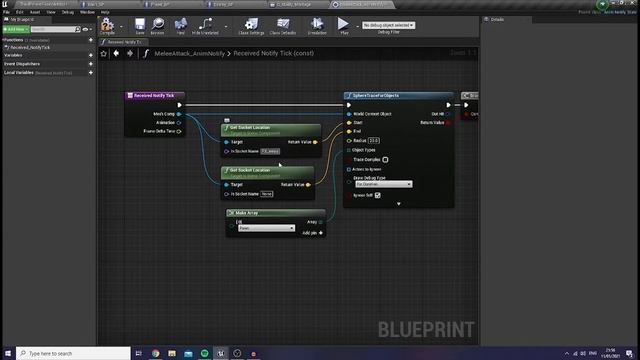Open Draw Debug Type dropdown
The height and width of the screenshot is (360, 640).
tap(384, 184)
